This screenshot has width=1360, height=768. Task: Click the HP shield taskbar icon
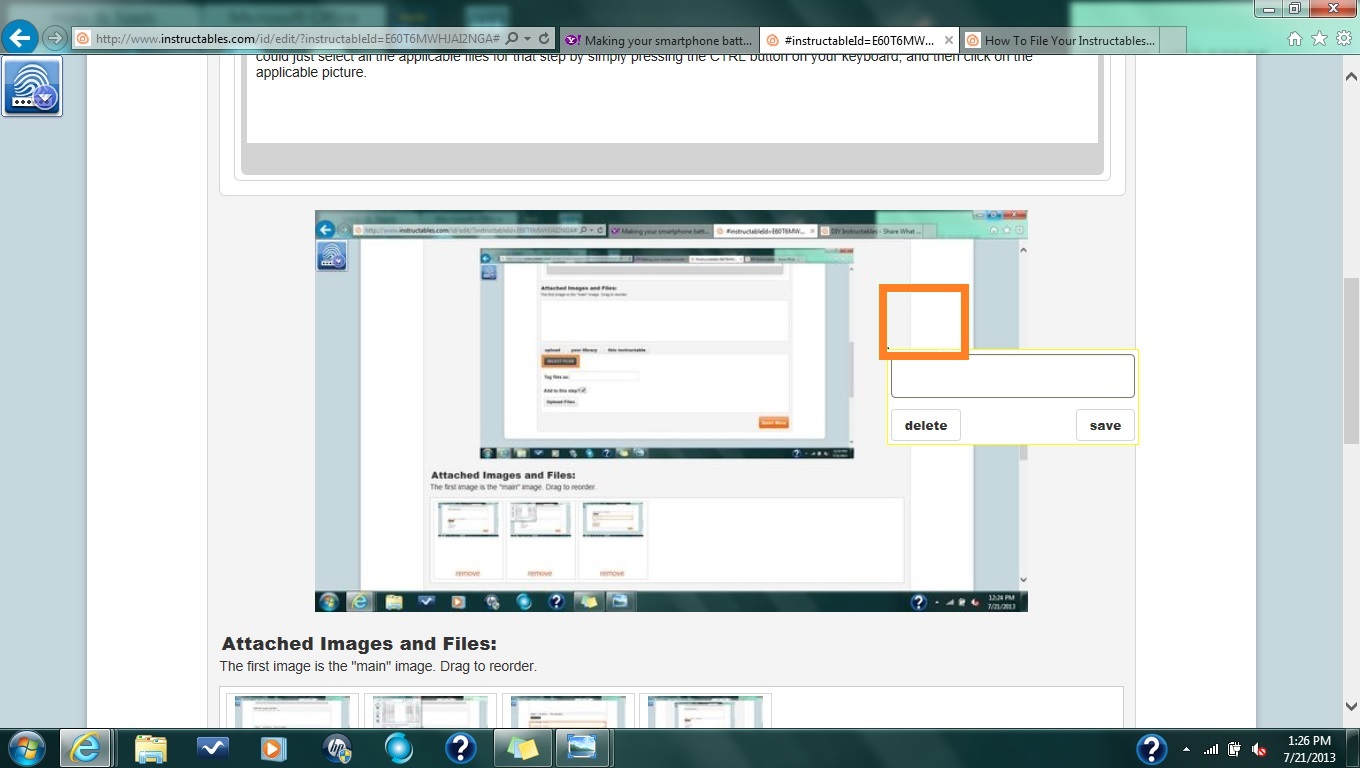coord(337,748)
